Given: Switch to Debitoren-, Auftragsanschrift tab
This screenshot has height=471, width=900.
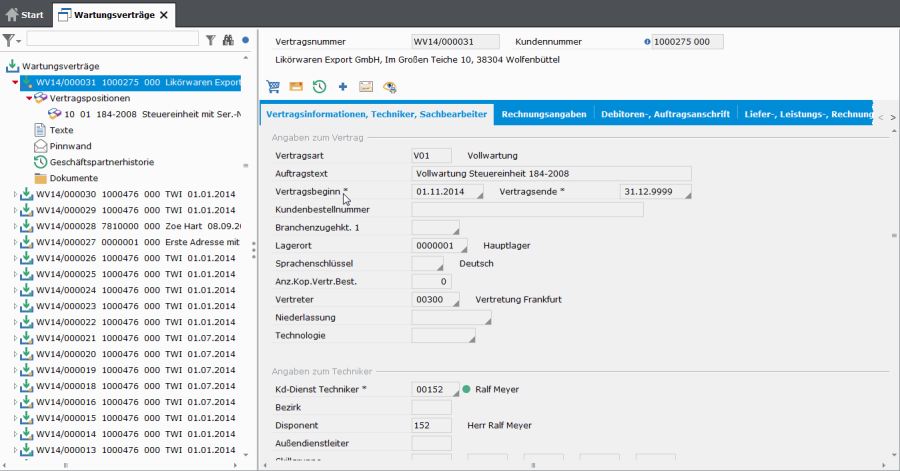Looking at the screenshot, I should [665, 114].
